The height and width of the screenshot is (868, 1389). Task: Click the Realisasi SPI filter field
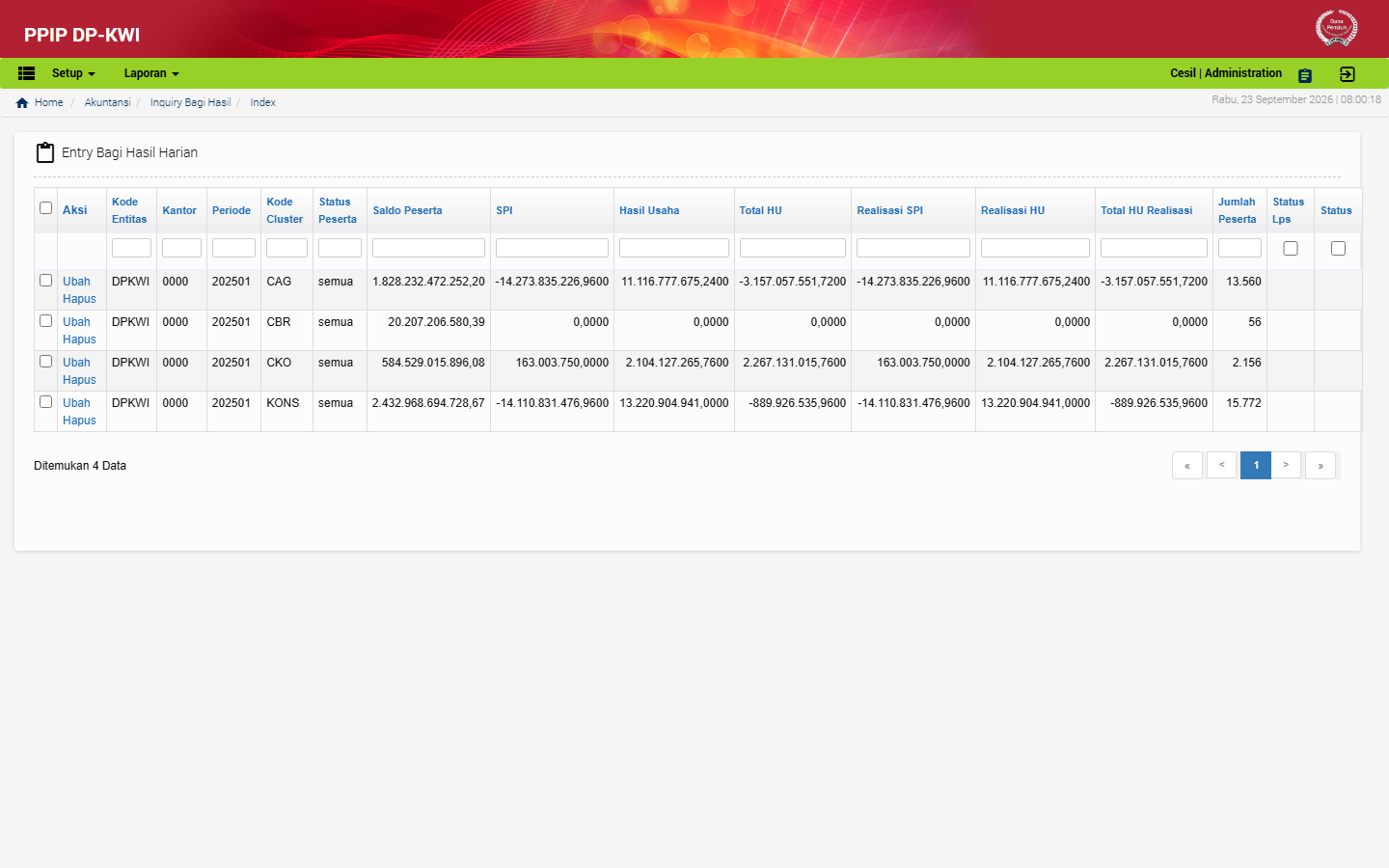[x=913, y=248]
